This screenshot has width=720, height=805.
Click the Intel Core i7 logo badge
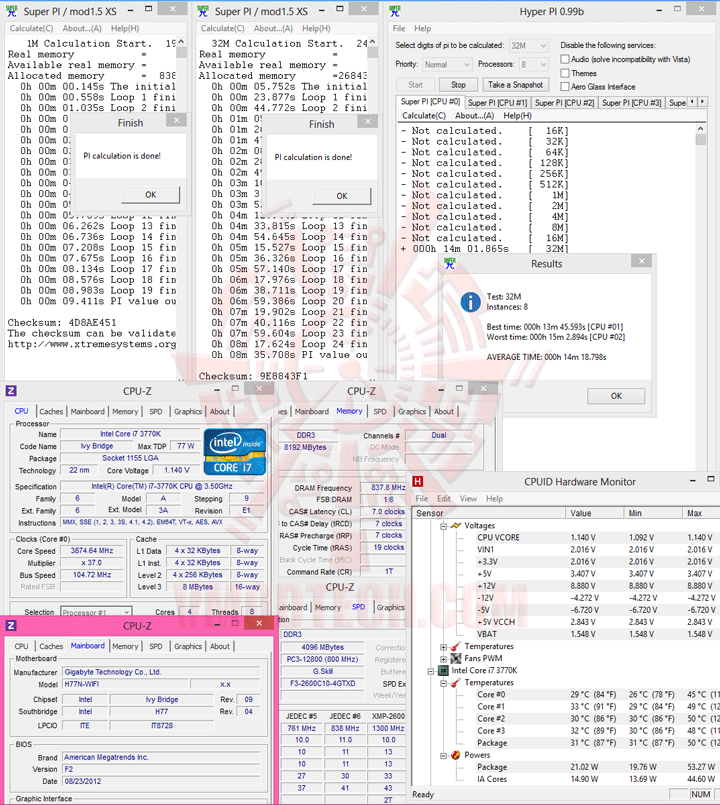point(235,451)
